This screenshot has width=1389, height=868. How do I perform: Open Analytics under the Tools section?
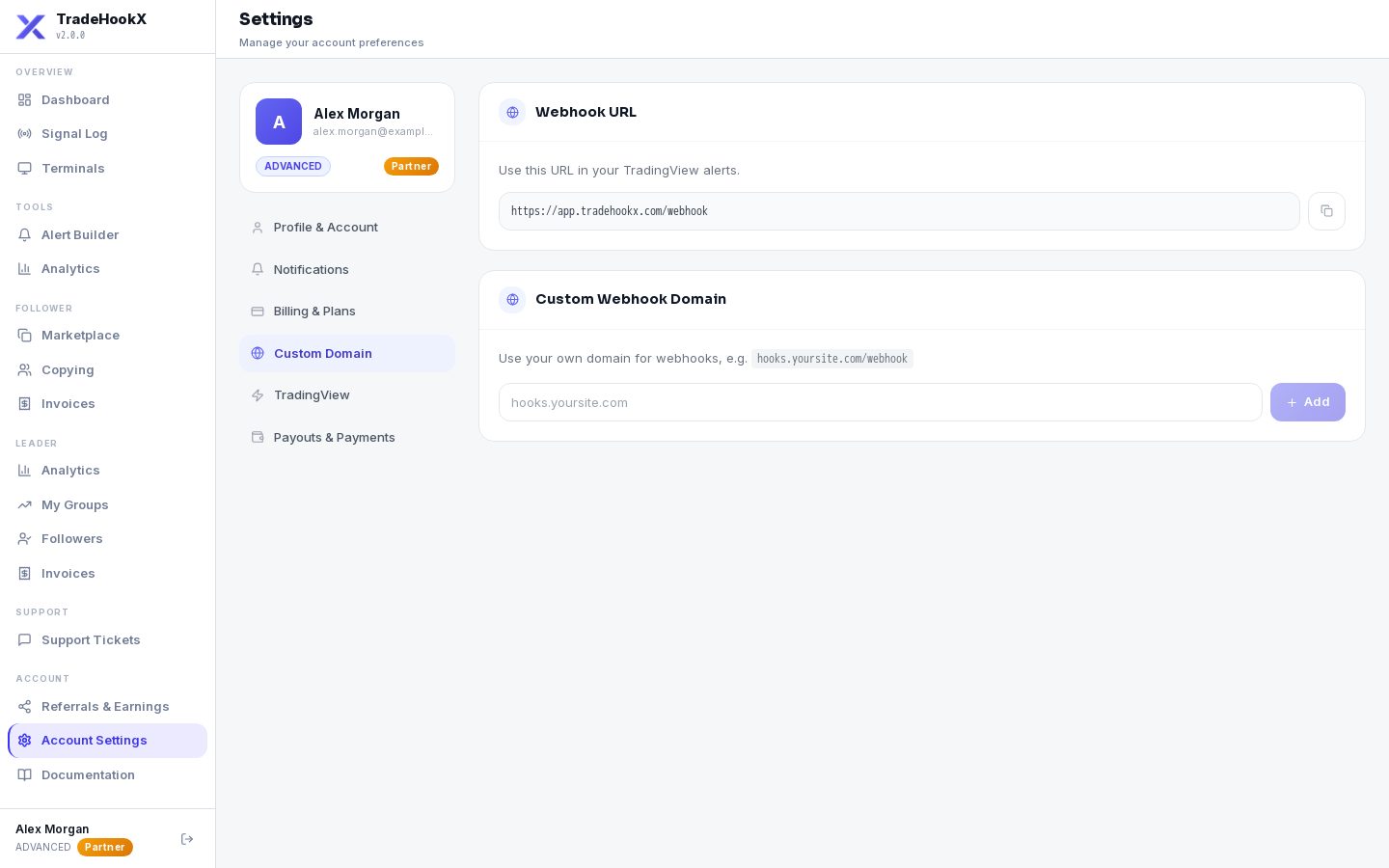[x=107, y=269]
